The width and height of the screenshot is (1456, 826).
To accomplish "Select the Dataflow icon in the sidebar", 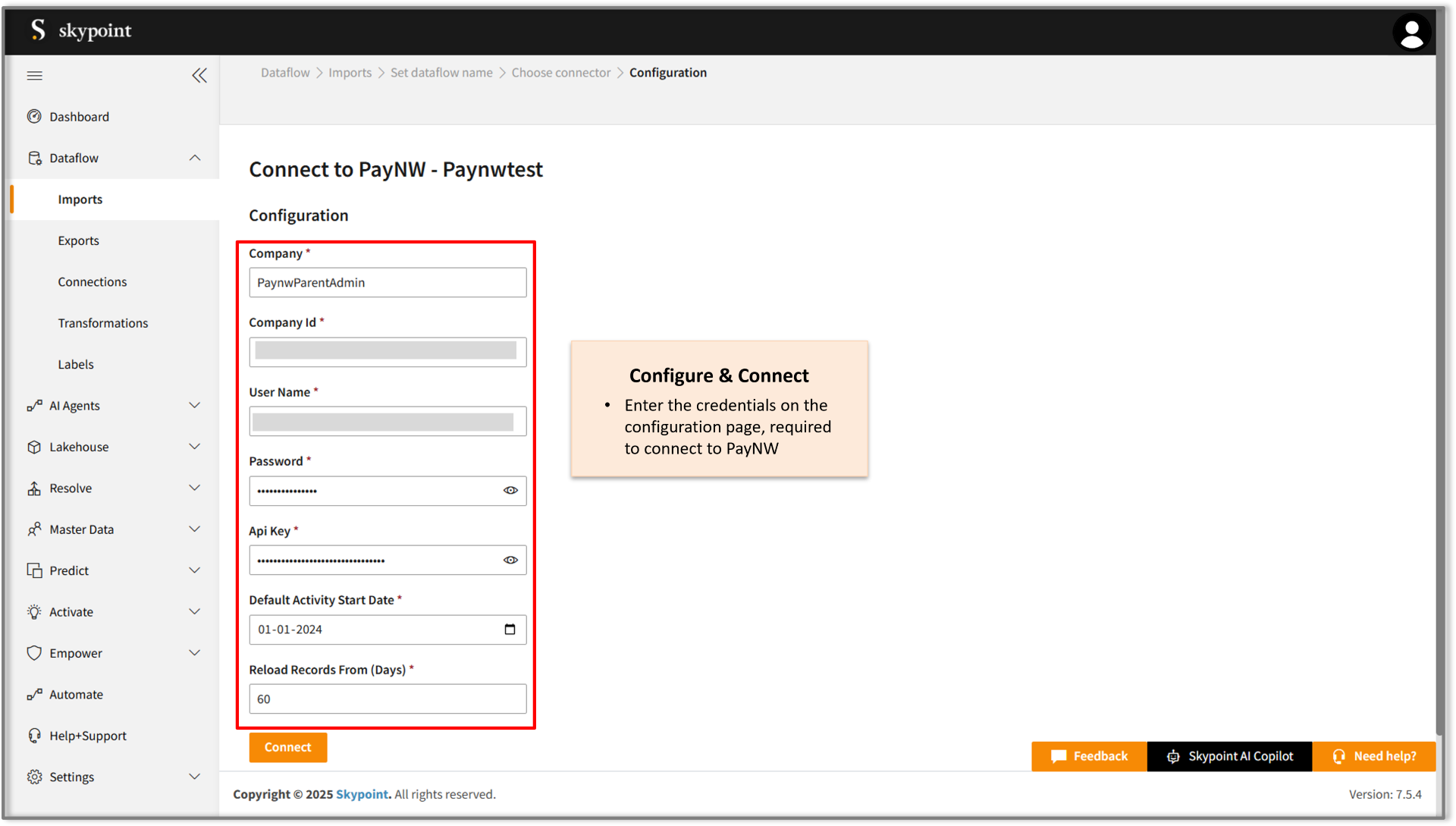I will pyautogui.click(x=35, y=158).
